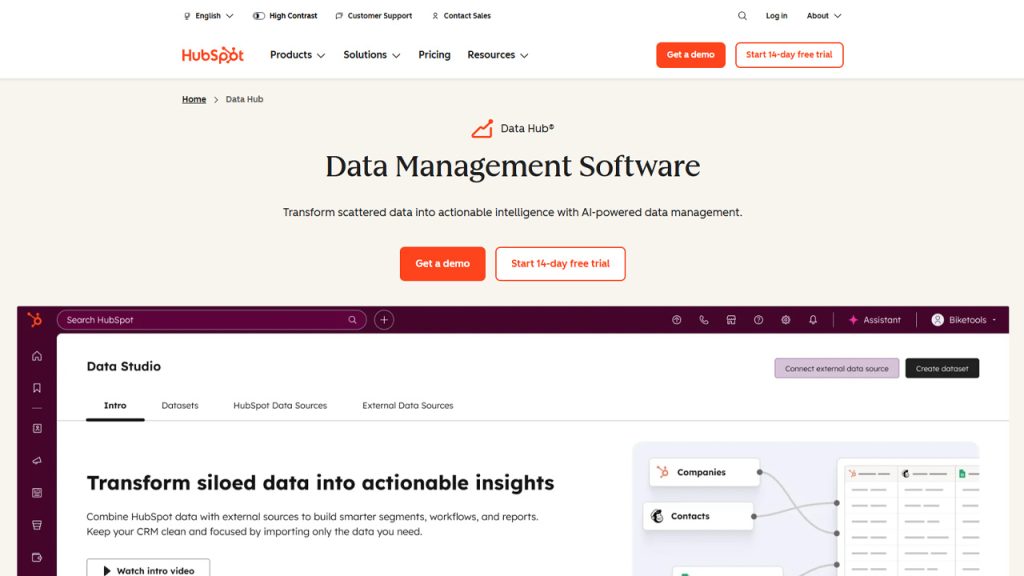This screenshot has width=1024, height=576.
Task: Click header Get a demo button
Action: click(690, 55)
